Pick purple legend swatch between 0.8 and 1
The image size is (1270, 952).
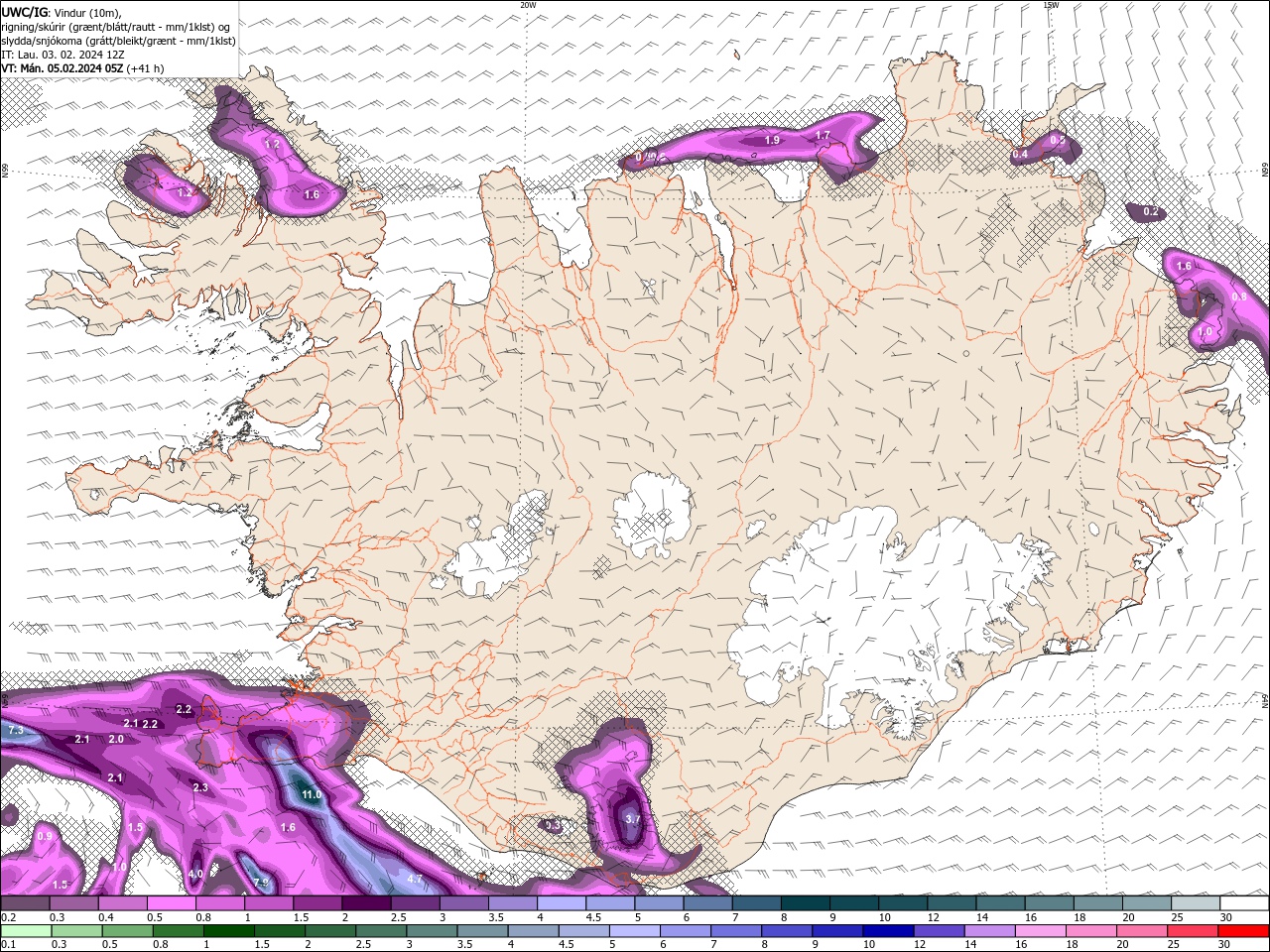point(219,903)
